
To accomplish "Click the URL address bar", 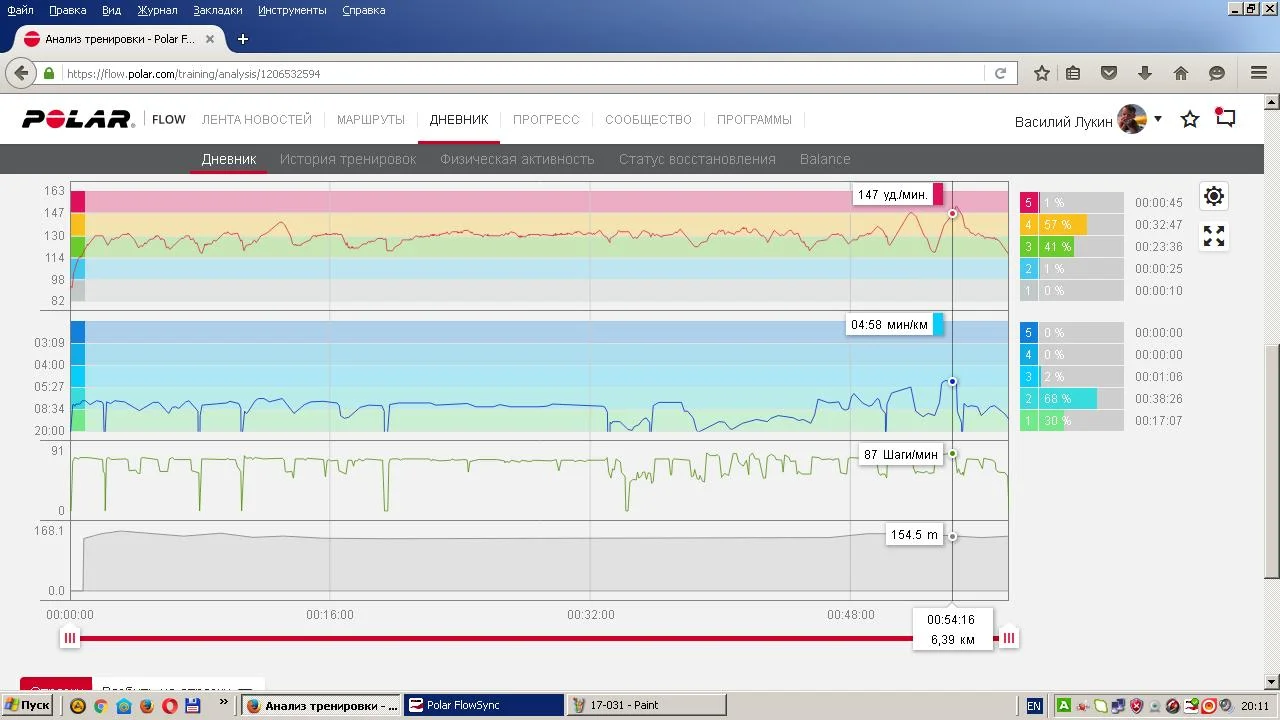I will coord(520,74).
